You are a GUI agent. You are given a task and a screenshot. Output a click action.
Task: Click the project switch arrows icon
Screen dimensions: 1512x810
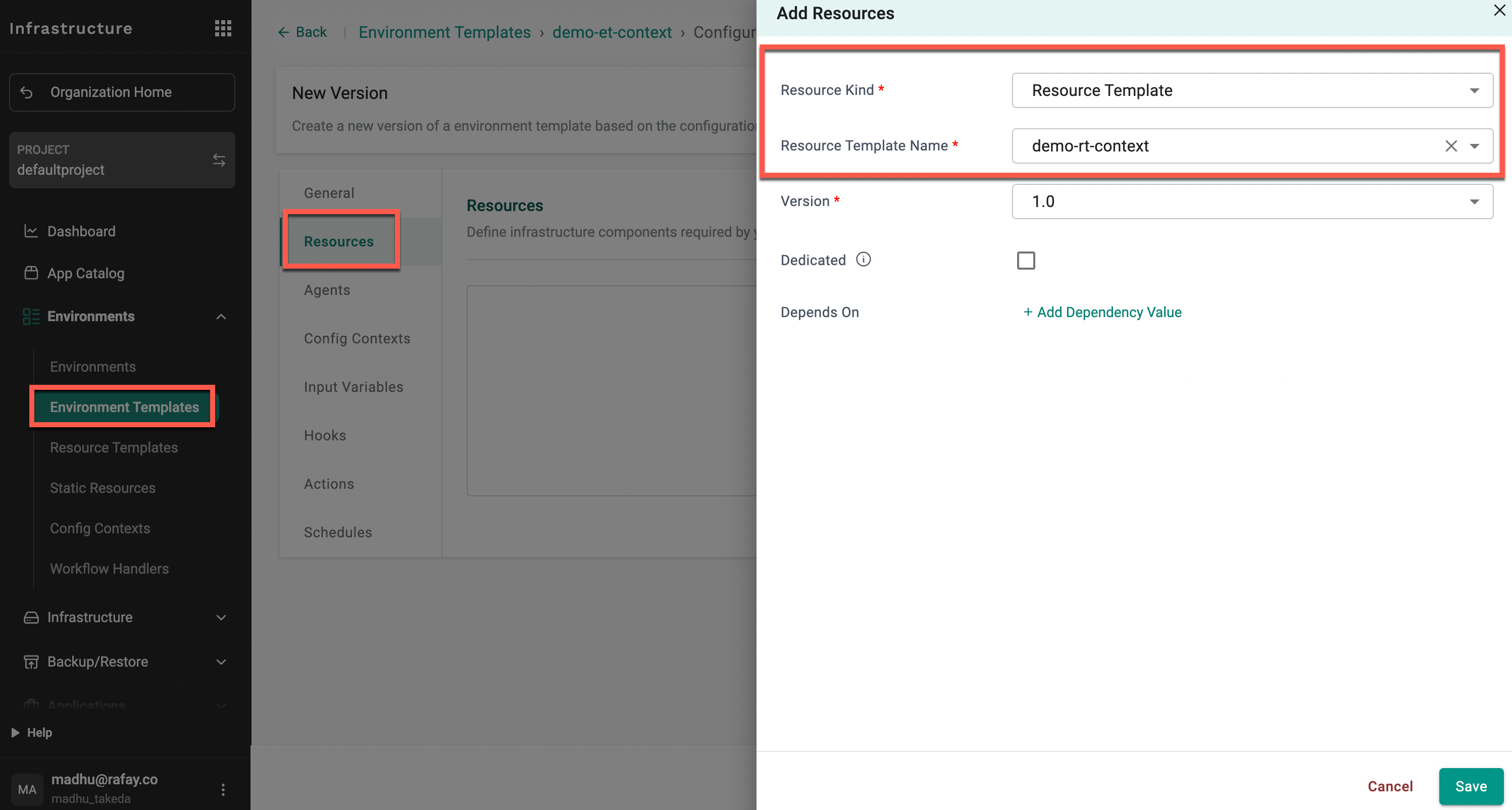[x=219, y=160]
